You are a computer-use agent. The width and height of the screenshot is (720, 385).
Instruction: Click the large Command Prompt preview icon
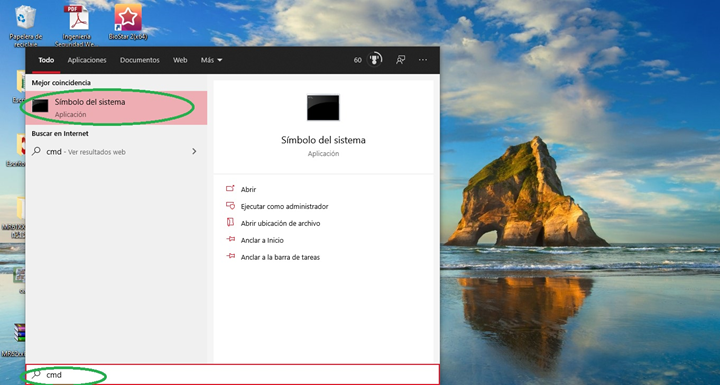[x=323, y=108]
